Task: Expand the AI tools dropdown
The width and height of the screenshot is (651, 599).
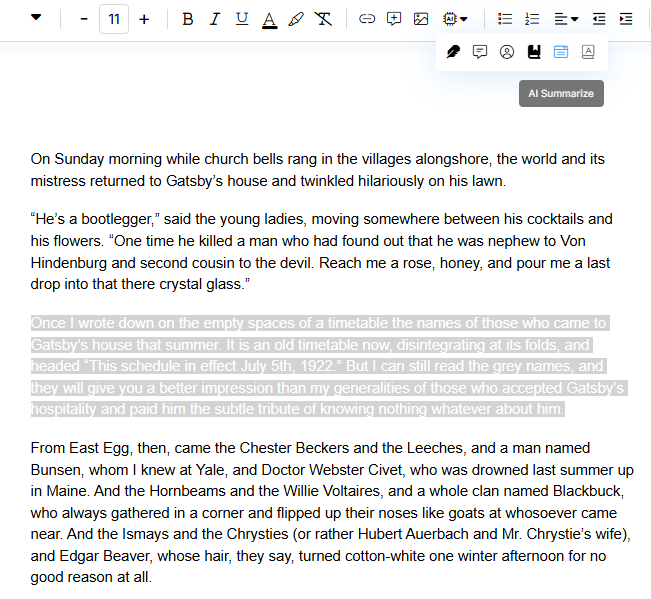Action: (x=454, y=19)
